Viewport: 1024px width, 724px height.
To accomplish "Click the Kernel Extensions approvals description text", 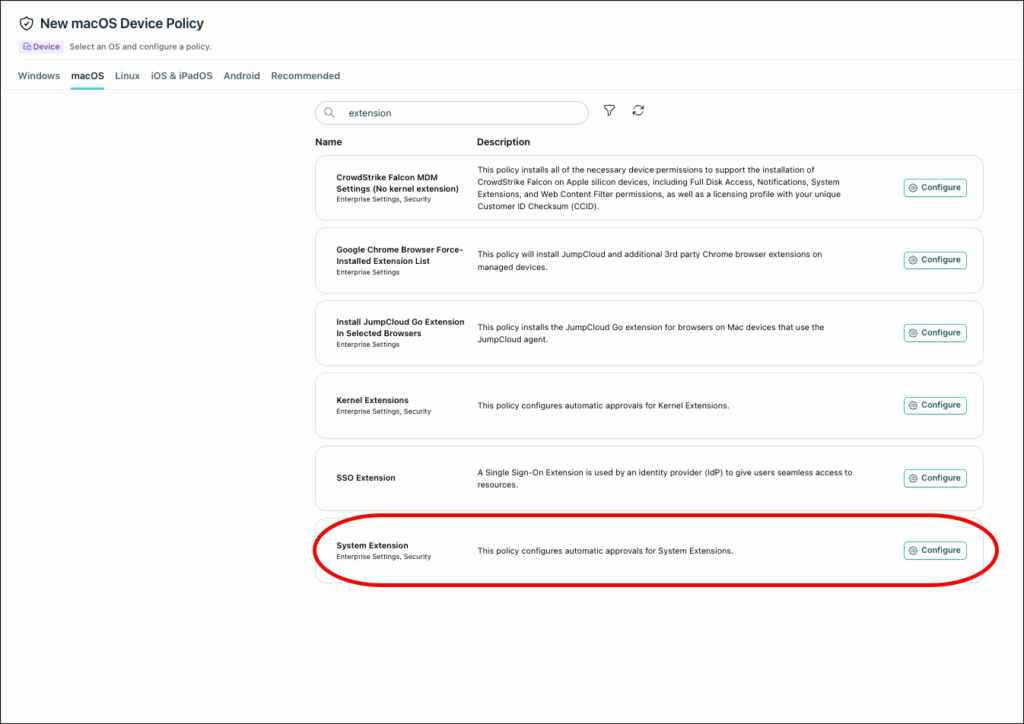I will (603, 405).
